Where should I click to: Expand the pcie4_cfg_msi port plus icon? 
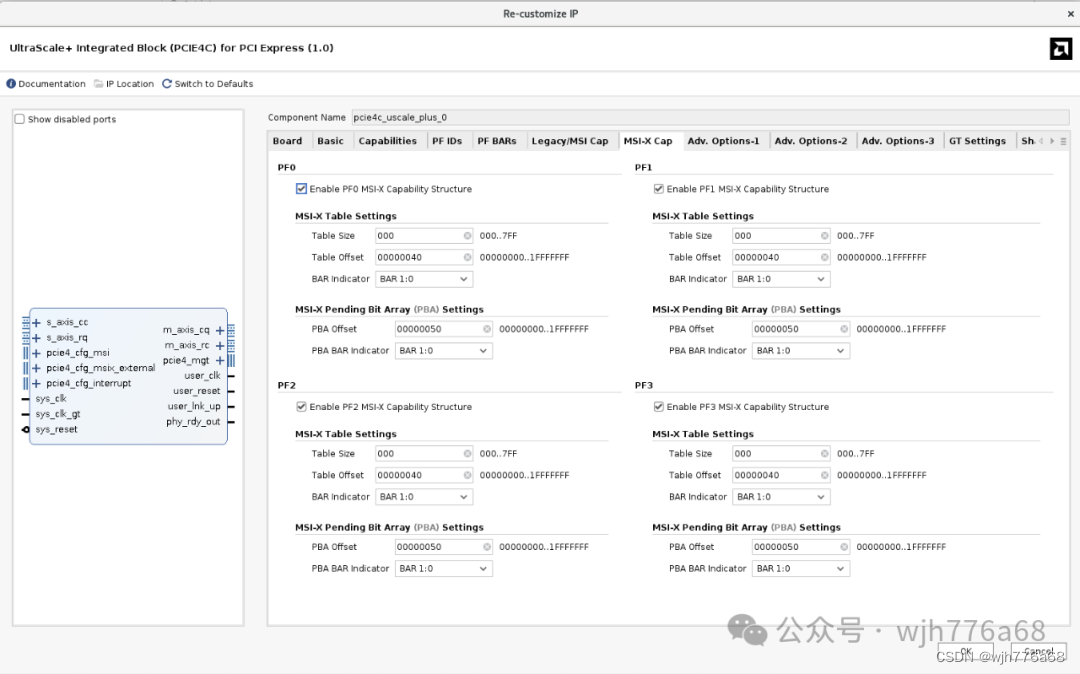[37, 353]
